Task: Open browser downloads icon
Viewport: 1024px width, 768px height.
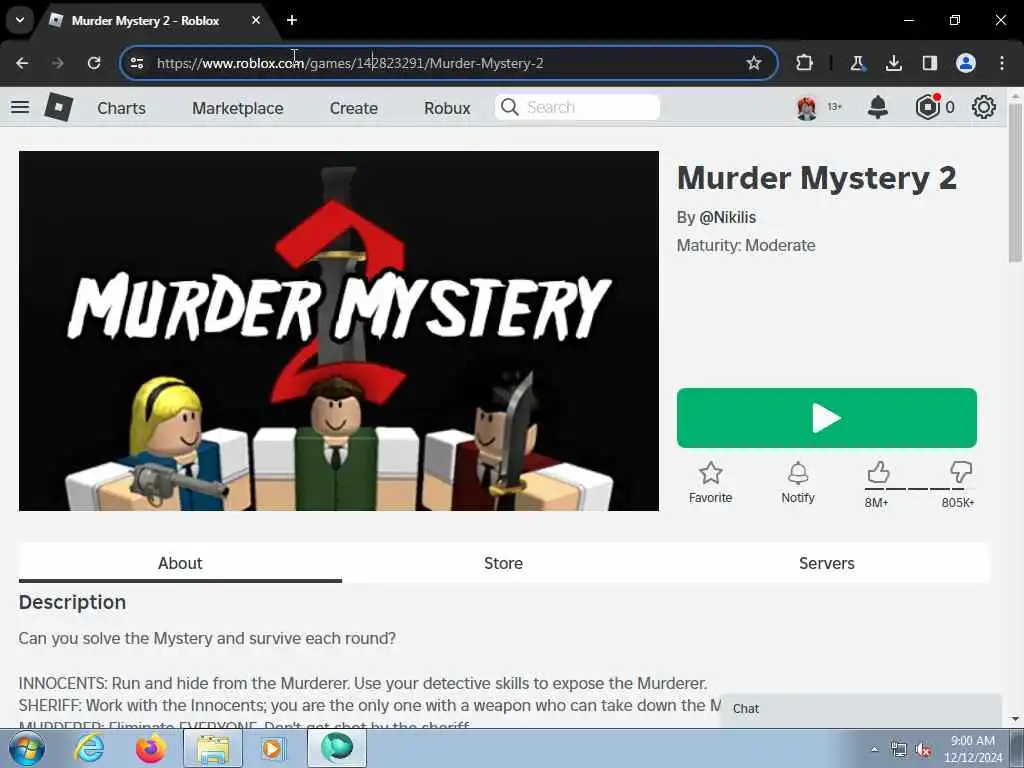Action: coord(893,63)
